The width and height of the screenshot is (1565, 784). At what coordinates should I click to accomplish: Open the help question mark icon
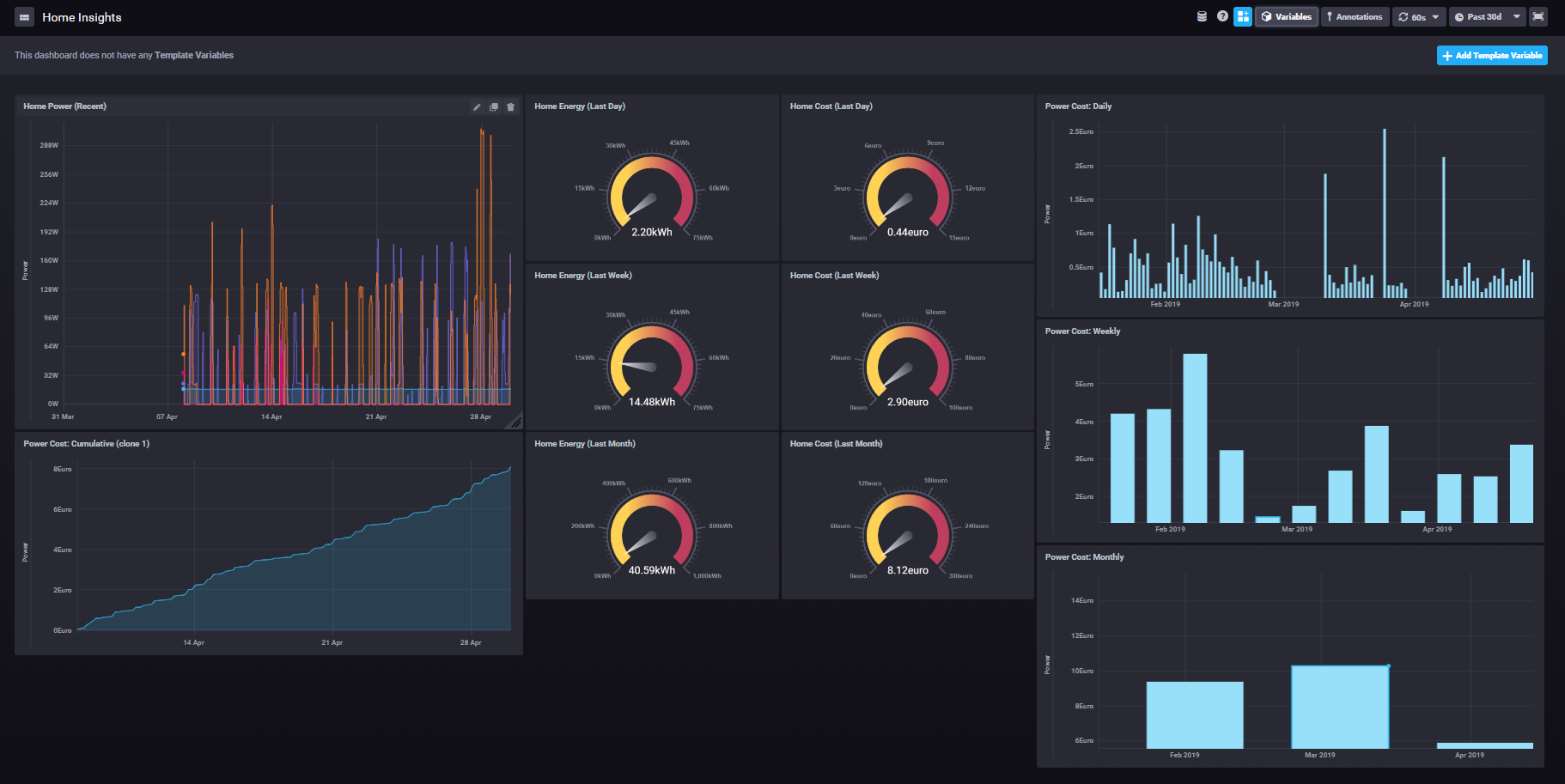point(1222,16)
